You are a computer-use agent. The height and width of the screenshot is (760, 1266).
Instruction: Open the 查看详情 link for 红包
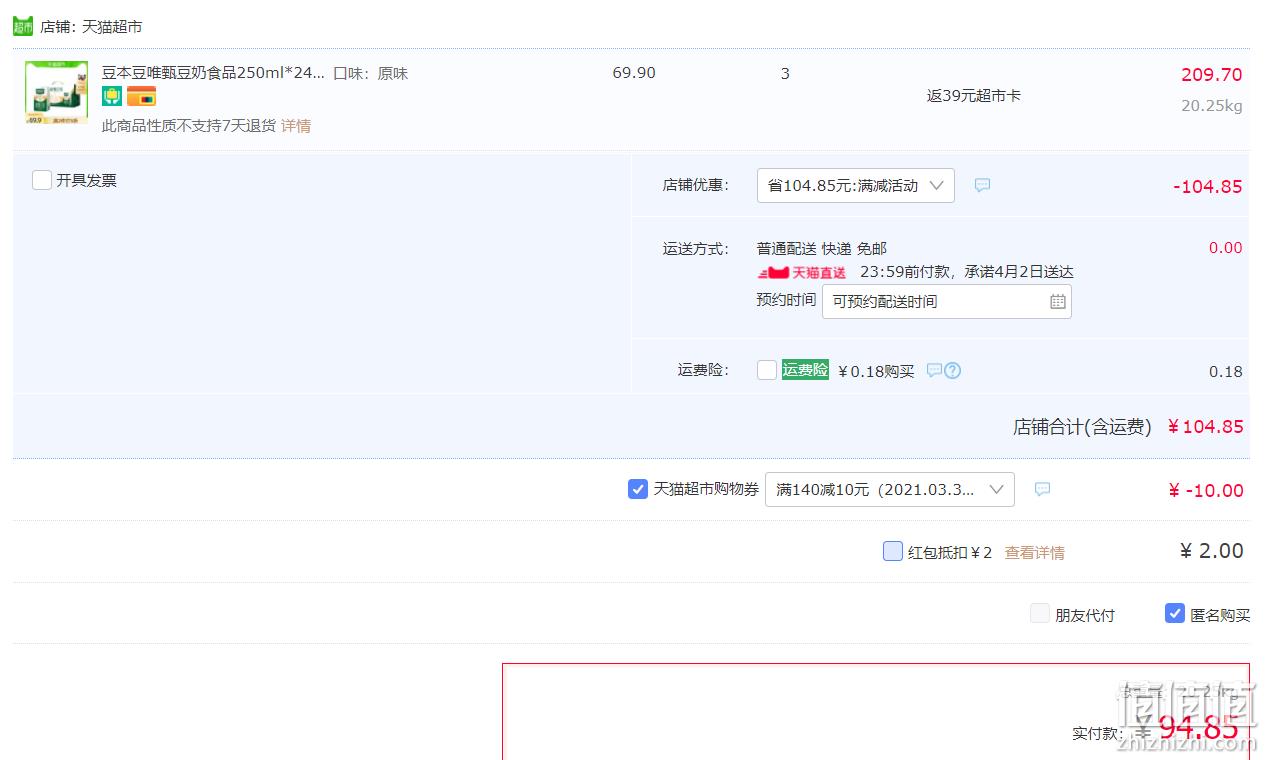click(x=1035, y=552)
